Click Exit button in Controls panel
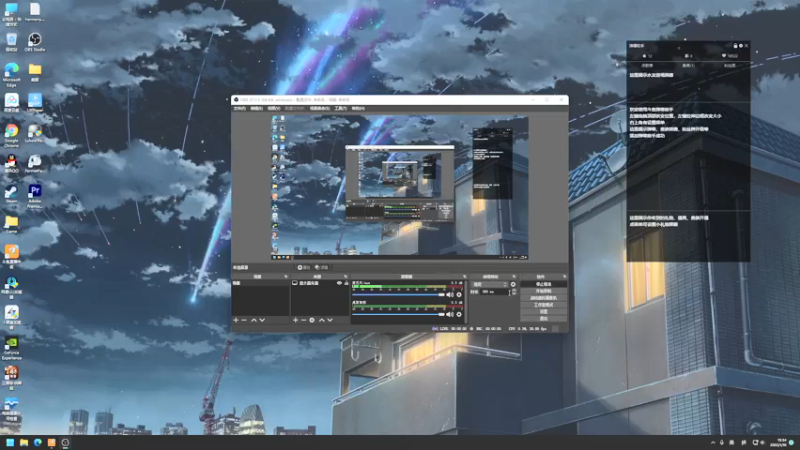 point(543,318)
